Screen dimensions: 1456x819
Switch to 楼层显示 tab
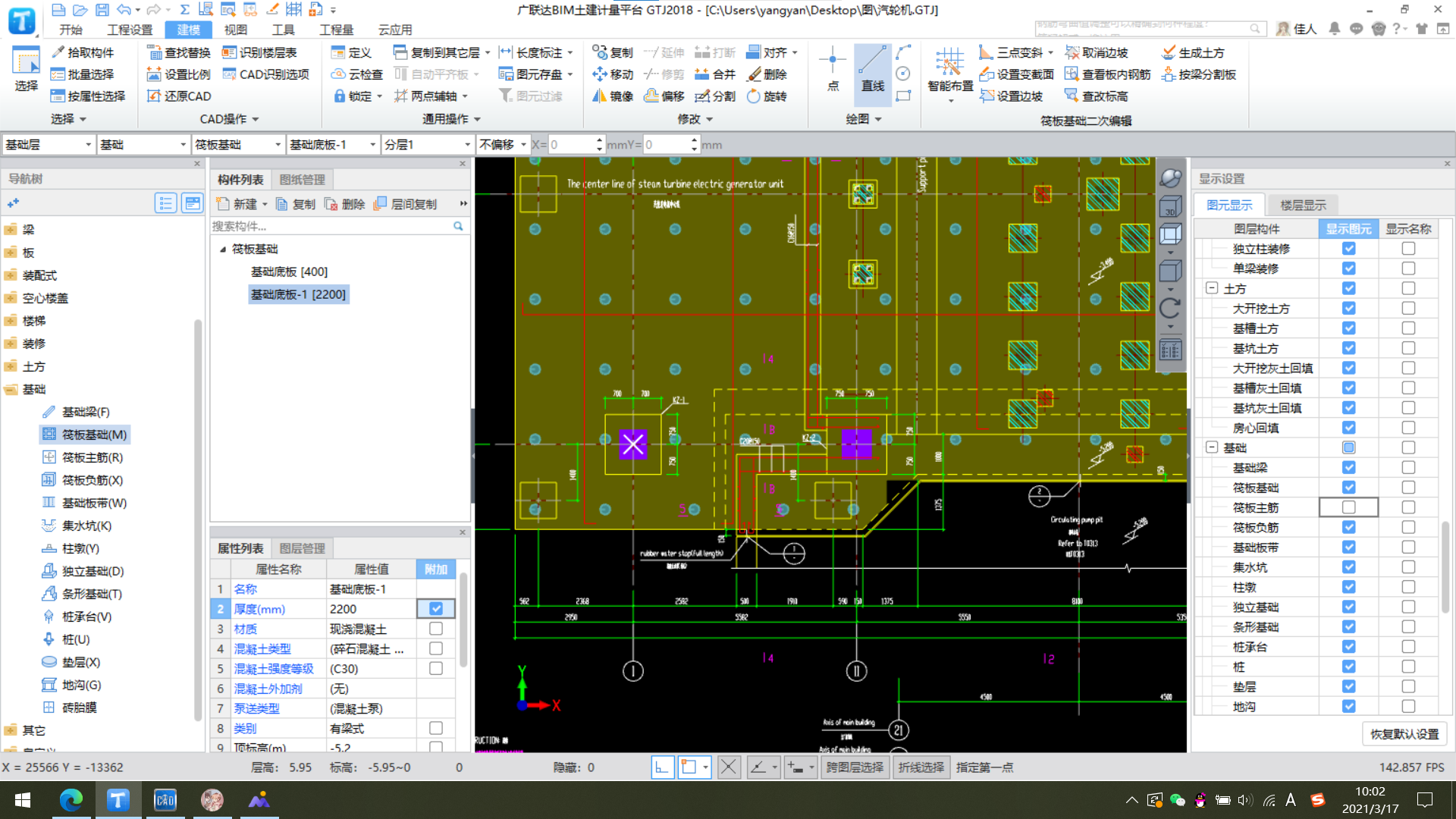1303,205
